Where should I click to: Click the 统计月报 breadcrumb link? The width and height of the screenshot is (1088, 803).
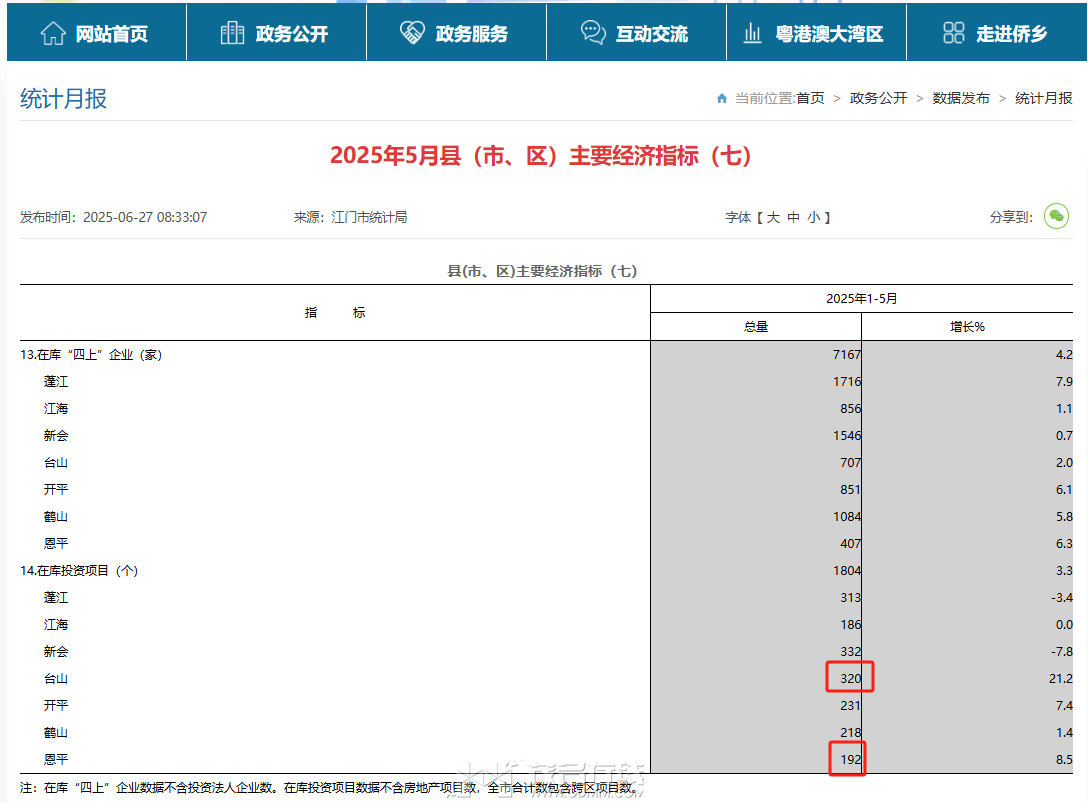tap(1044, 99)
